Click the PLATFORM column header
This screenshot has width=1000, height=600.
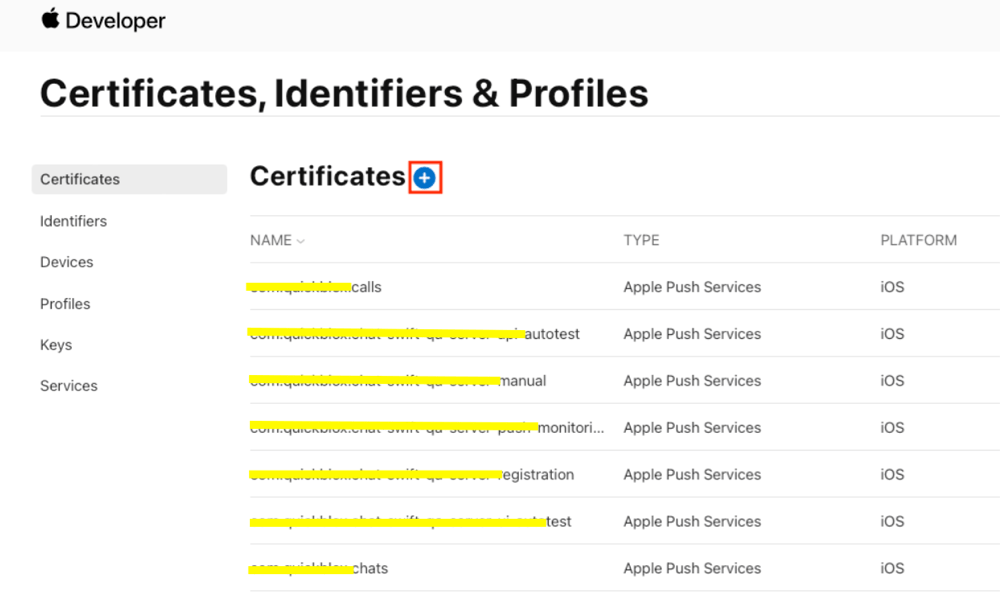click(918, 240)
